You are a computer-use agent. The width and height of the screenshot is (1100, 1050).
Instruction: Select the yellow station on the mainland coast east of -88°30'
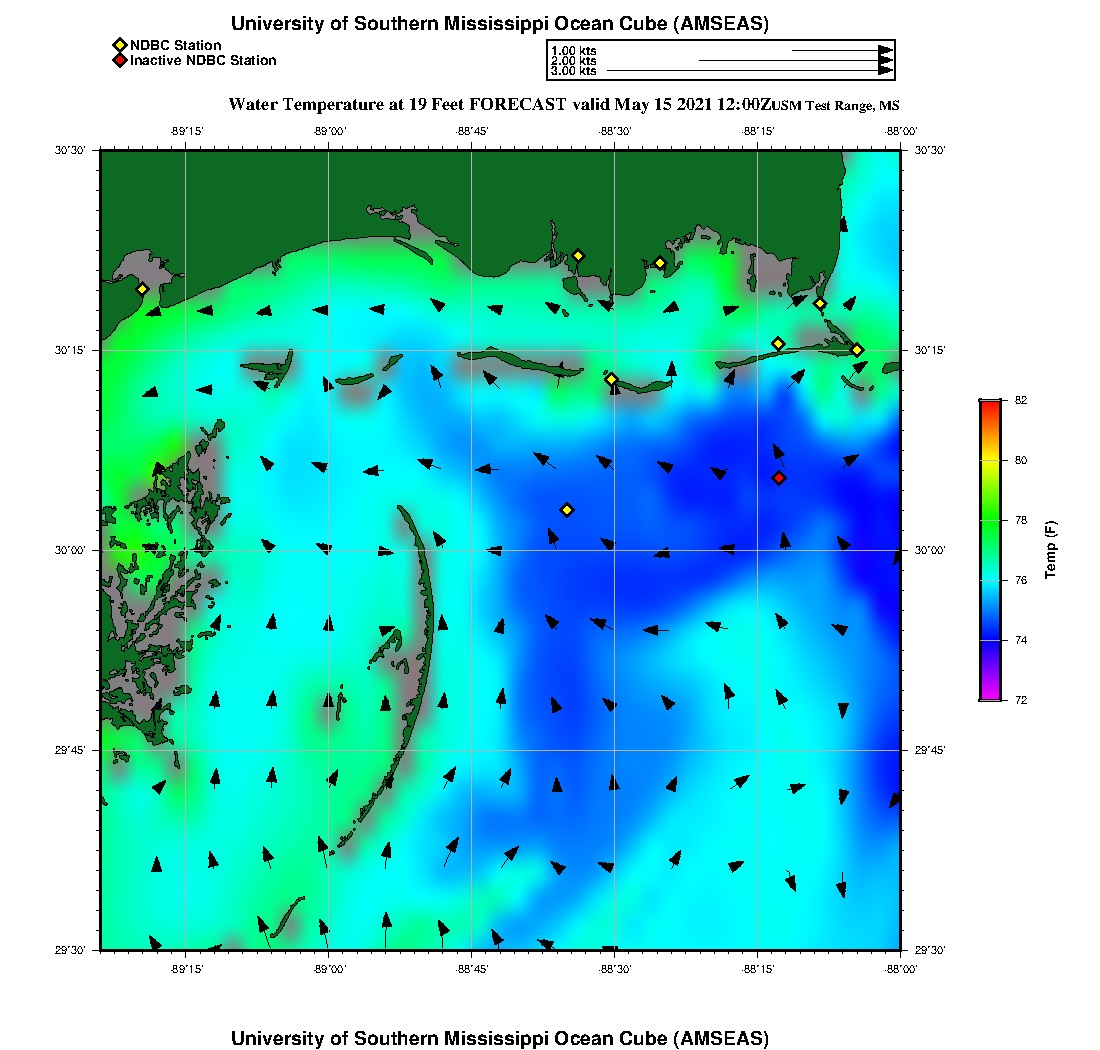click(x=660, y=264)
